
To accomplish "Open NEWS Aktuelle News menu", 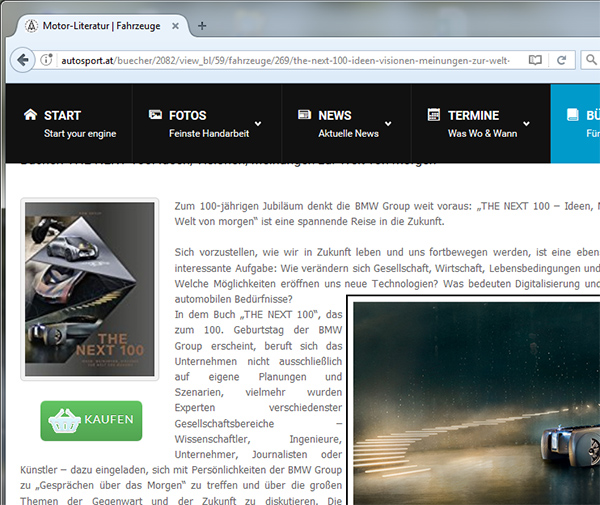I will point(346,124).
